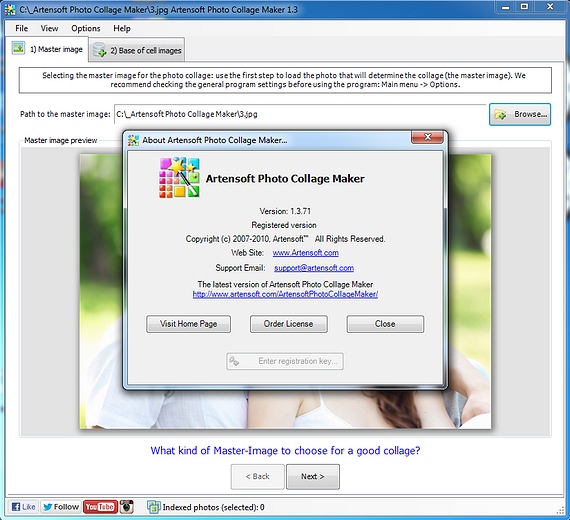Open the File menu
Viewport: 570px width, 520px height.
21,28
